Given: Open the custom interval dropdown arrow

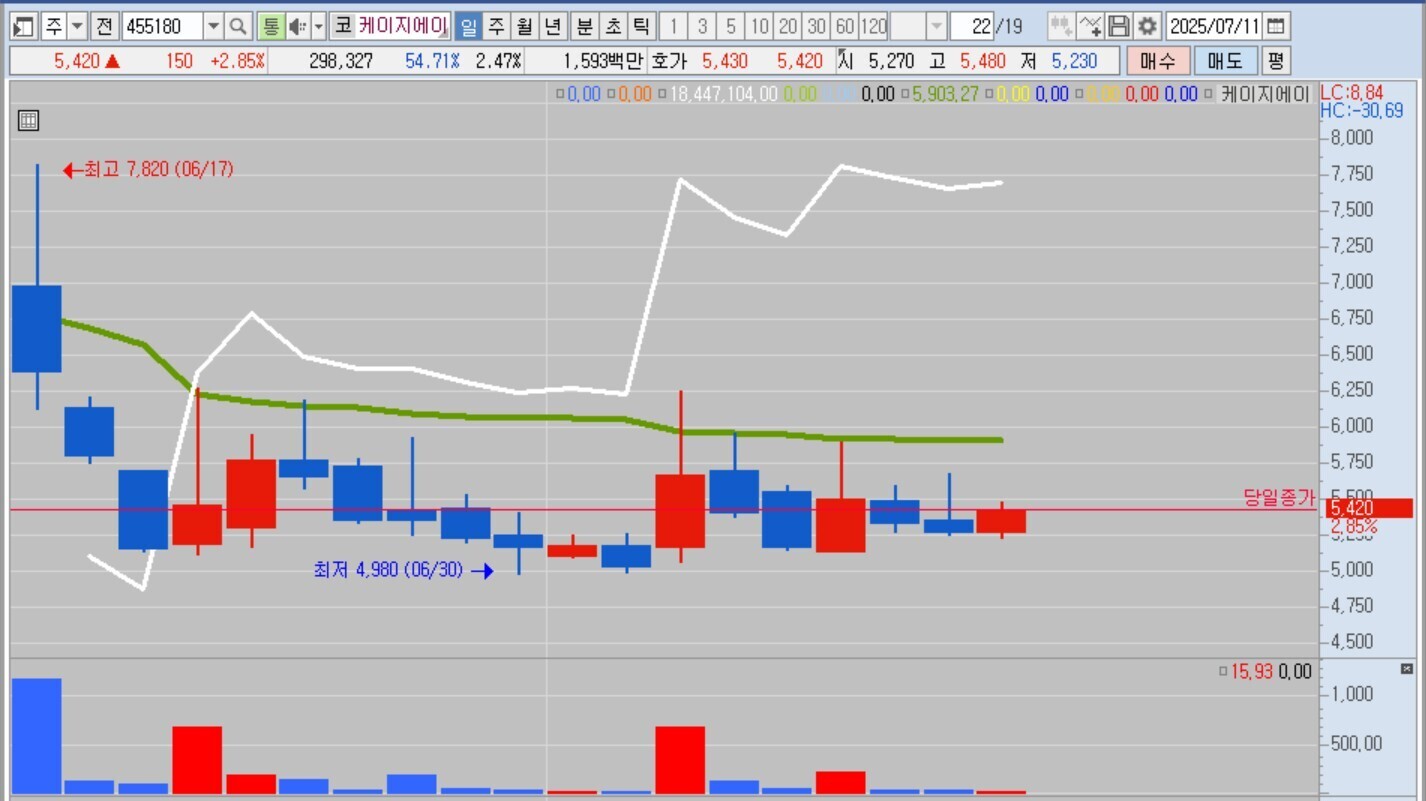Looking at the screenshot, I should click(x=936, y=26).
